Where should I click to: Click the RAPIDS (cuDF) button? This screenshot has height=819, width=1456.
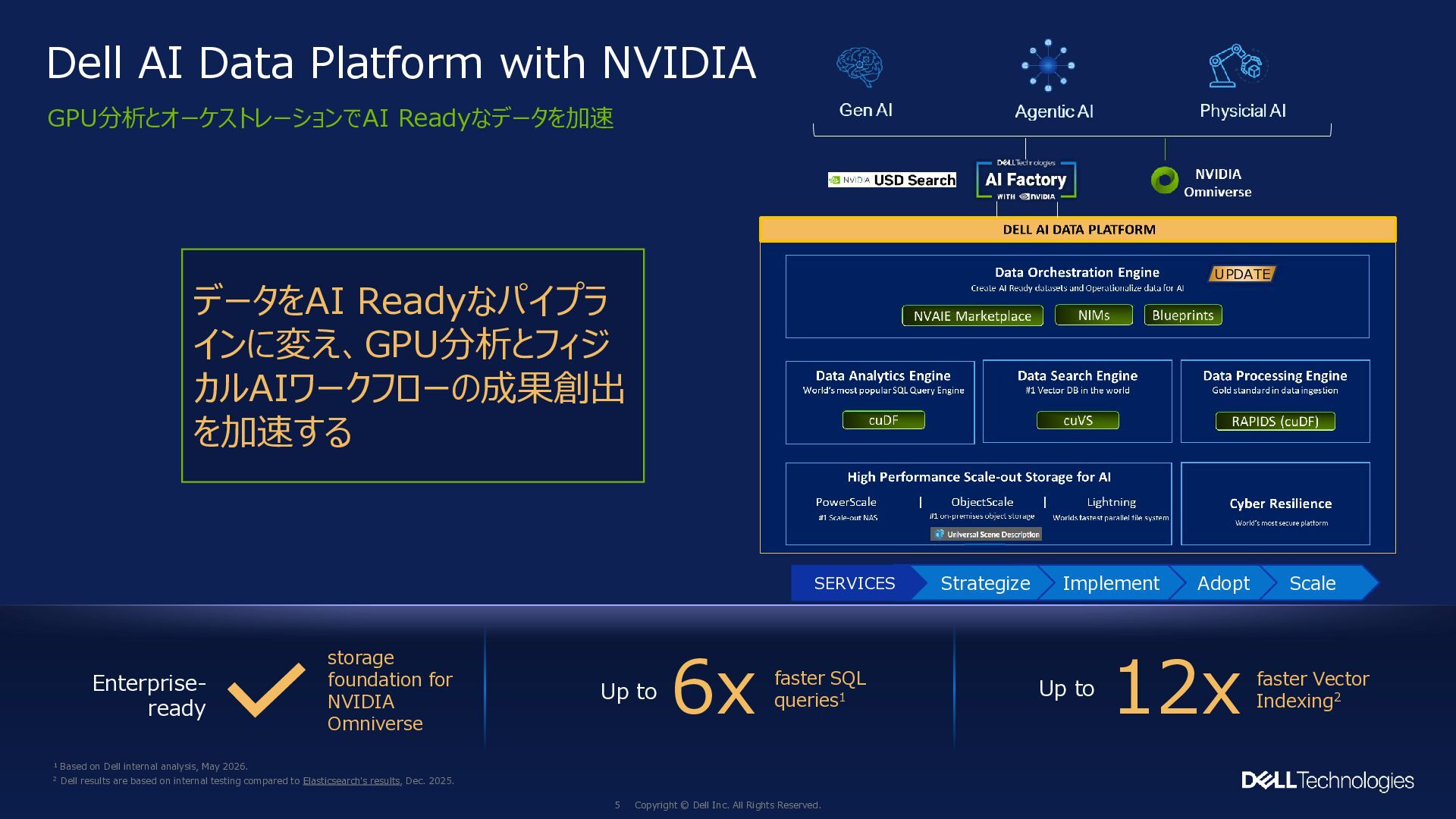click(x=1275, y=421)
